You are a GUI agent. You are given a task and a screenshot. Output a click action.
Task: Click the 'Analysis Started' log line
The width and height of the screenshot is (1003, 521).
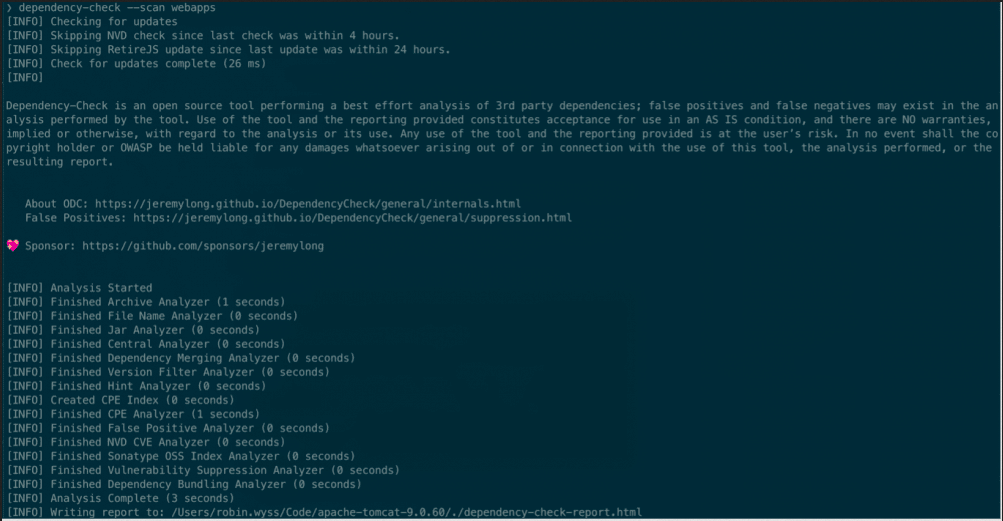click(x=79, y=288)
